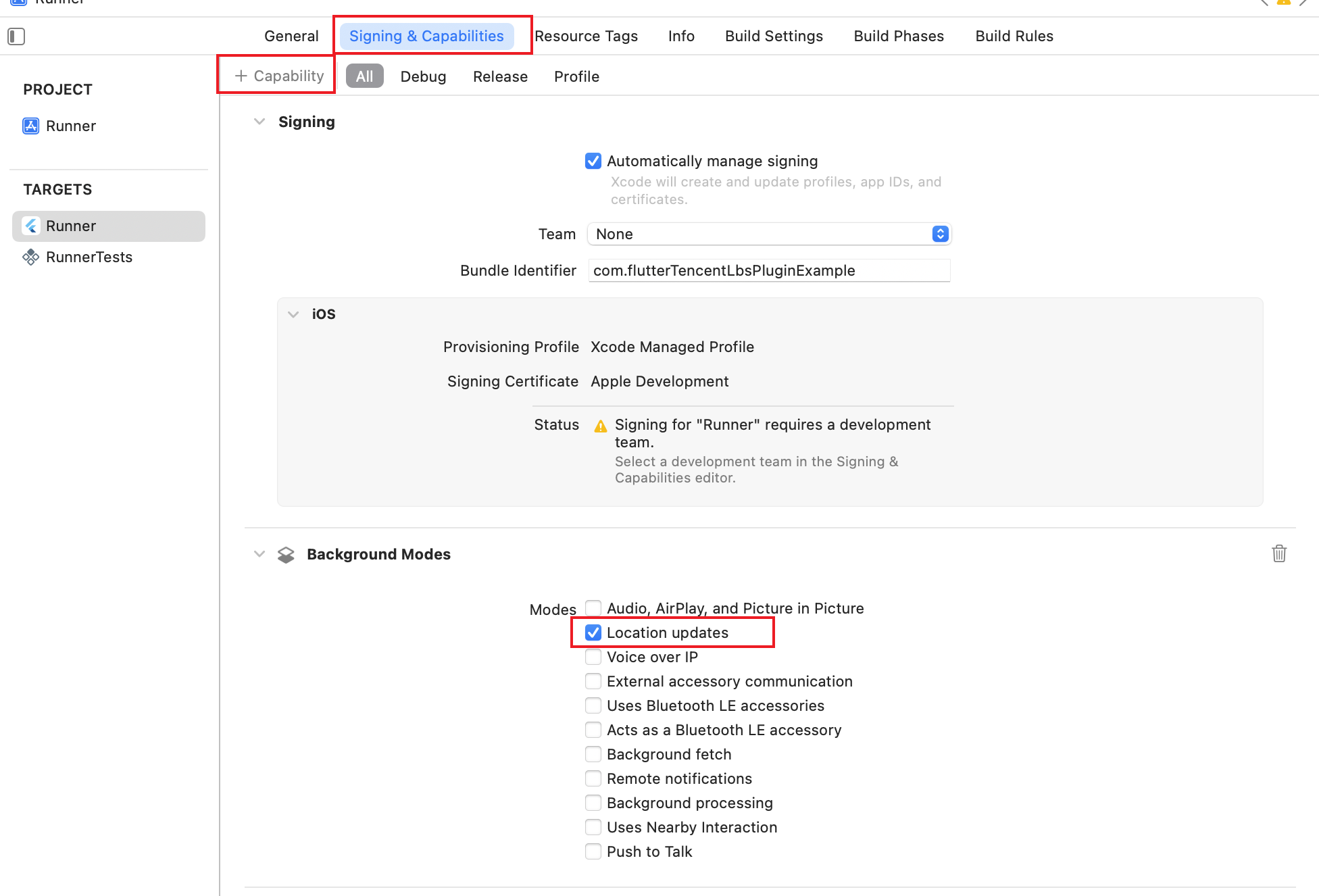Toggle the navigator sidebar icon
Screen dimensions: 1319x896
16,36
